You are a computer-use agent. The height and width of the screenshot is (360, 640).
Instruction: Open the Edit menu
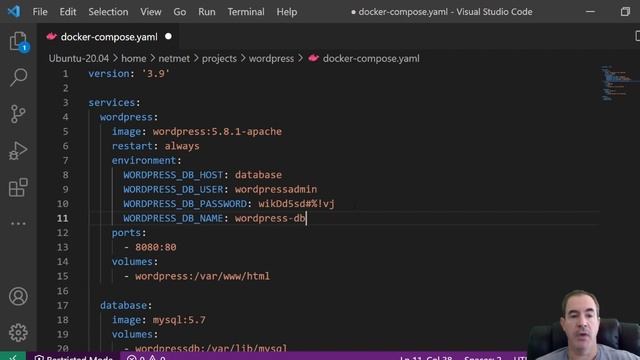[x=68, y=12]
